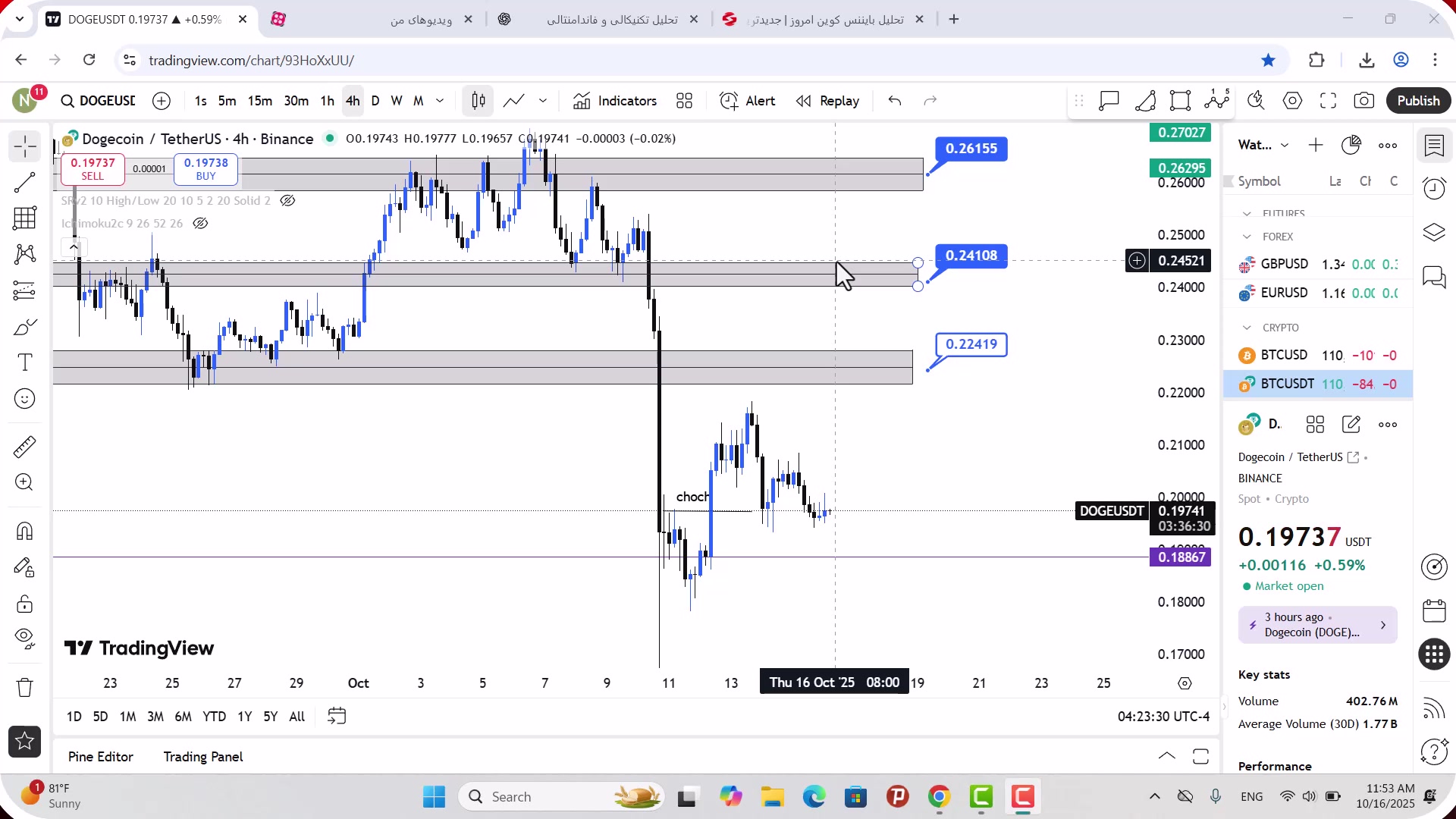The height and width of the screenshot is (819, 1456).
Task: Open Chrome from the taskbar
Action: click(940, 797)
